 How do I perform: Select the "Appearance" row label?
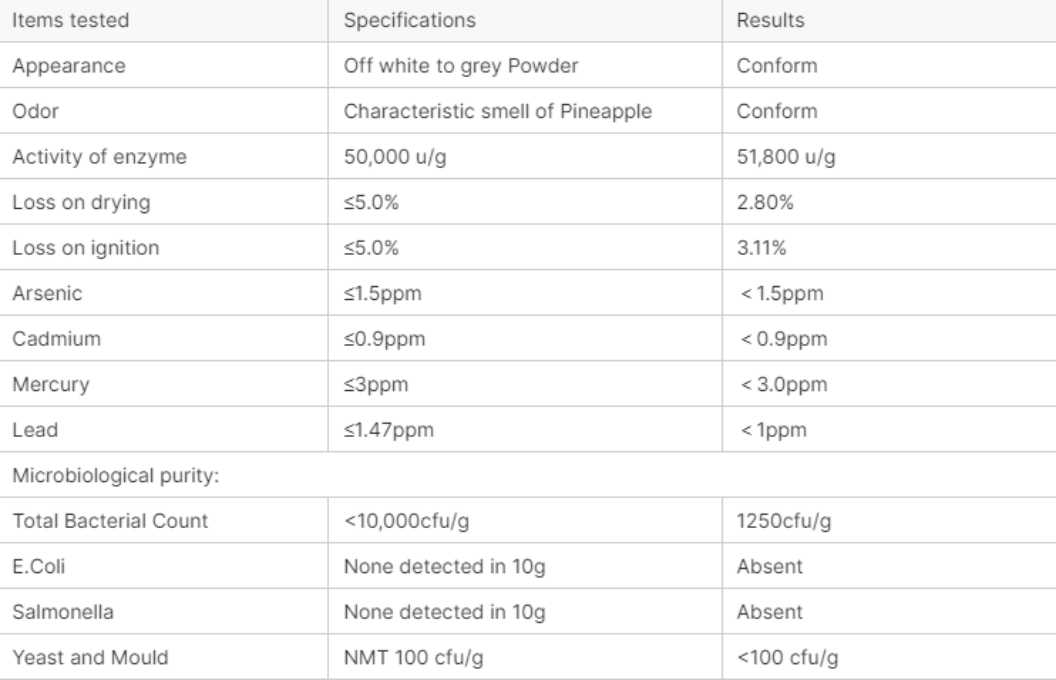tap(69, 66)
